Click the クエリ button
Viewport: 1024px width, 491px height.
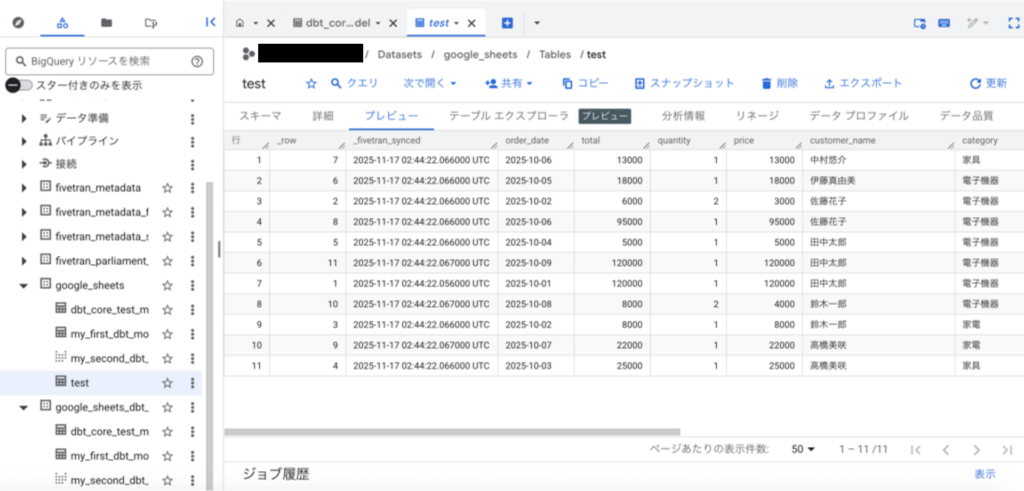[354, 84]
